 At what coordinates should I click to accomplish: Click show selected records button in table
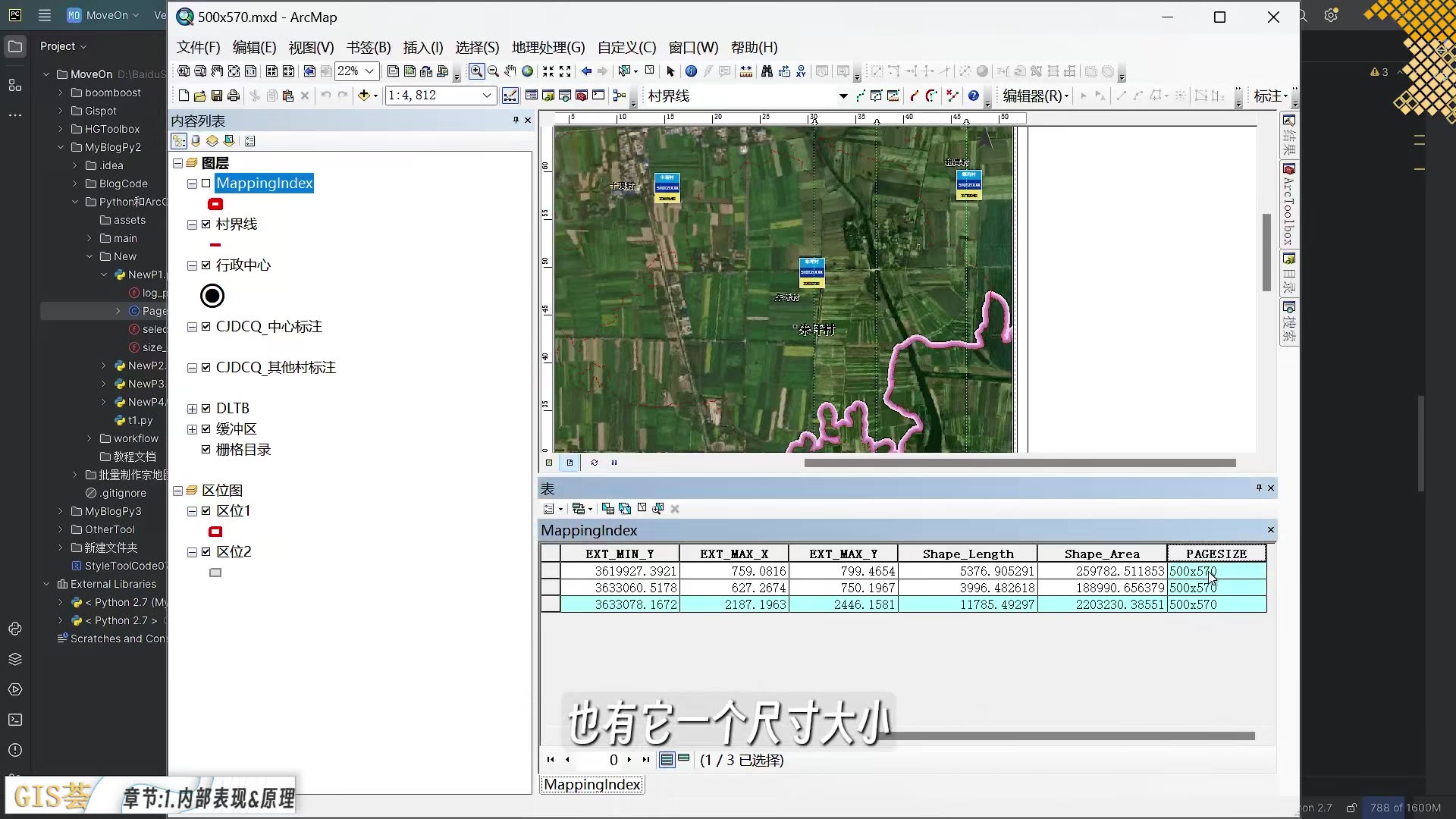(x=684, y=759)
